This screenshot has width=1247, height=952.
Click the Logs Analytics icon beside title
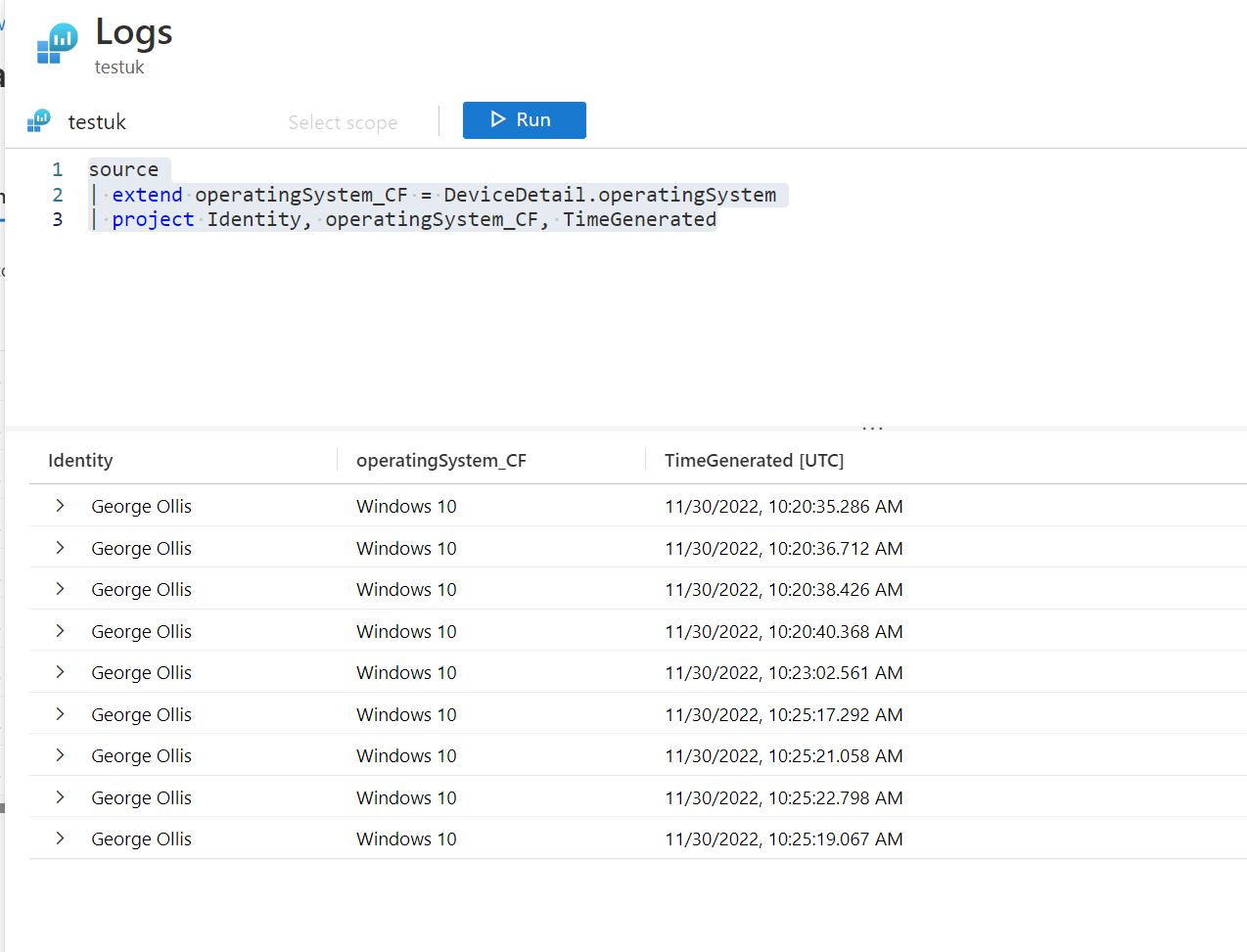(x=57, y=44)
